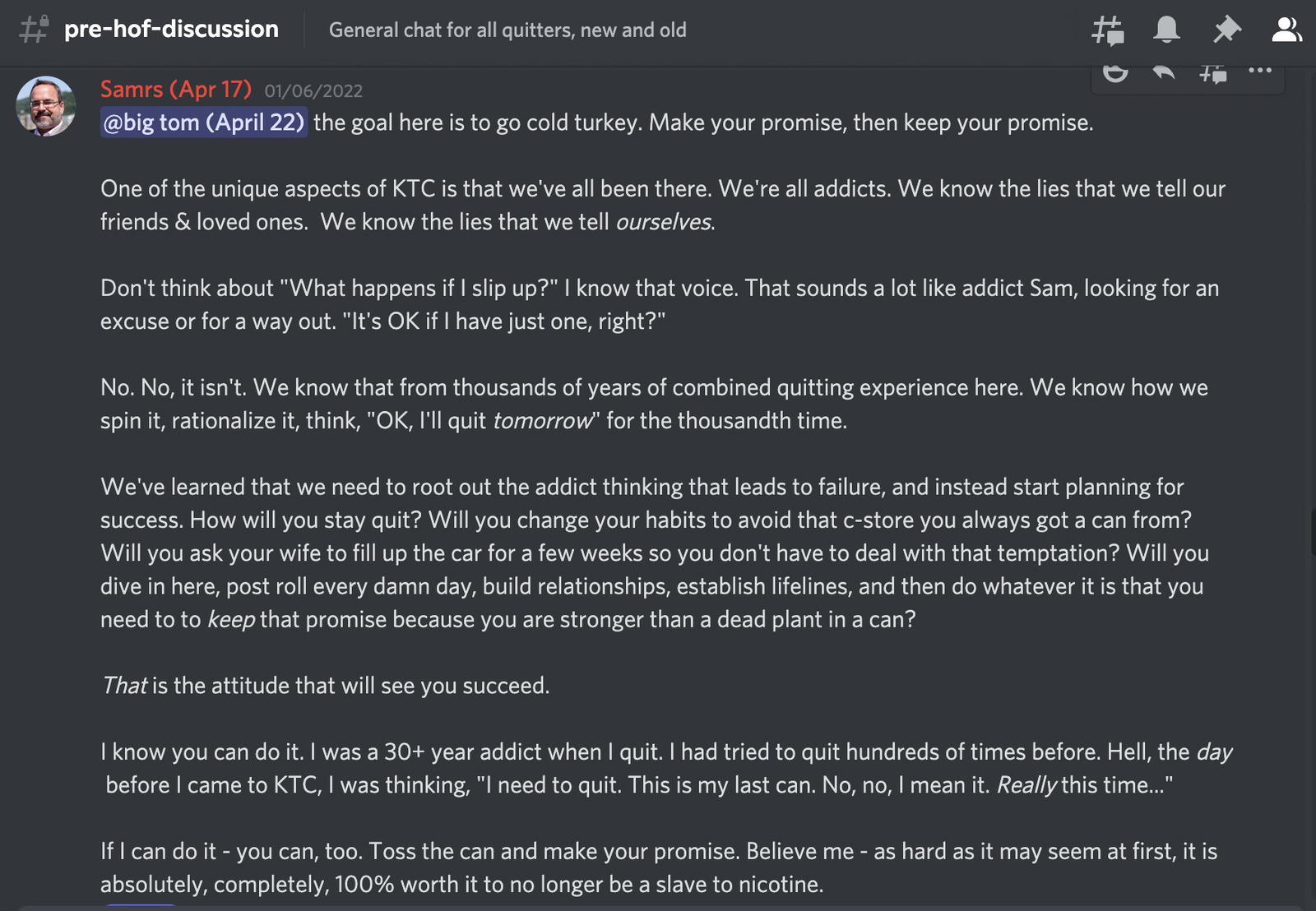Viewport: 1316px width, 911px height.
Task: Create a thread from this message
Action: click(1212, 72)
